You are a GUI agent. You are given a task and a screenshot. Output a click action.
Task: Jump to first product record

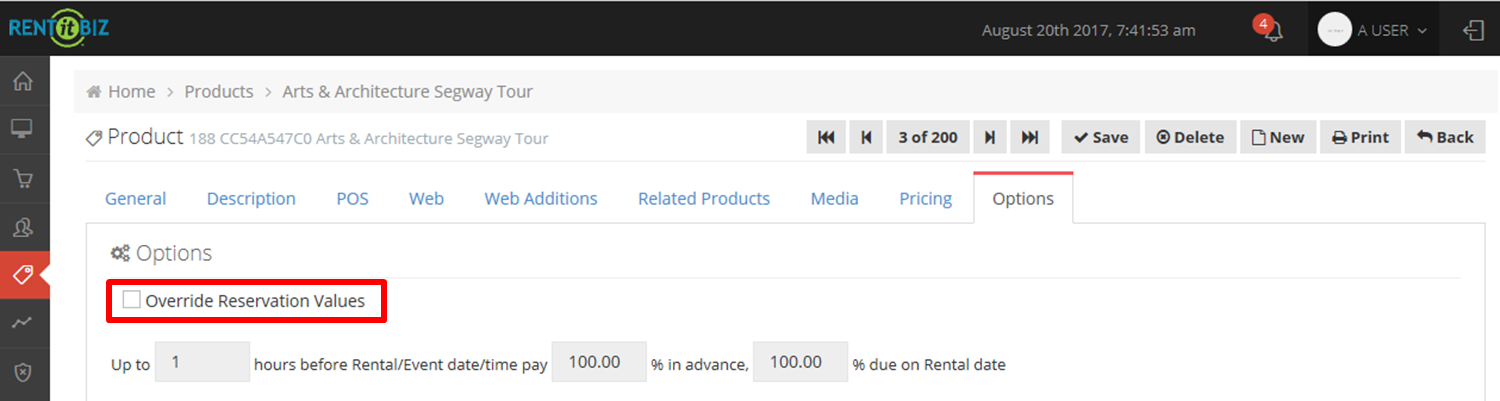[826, 138]
